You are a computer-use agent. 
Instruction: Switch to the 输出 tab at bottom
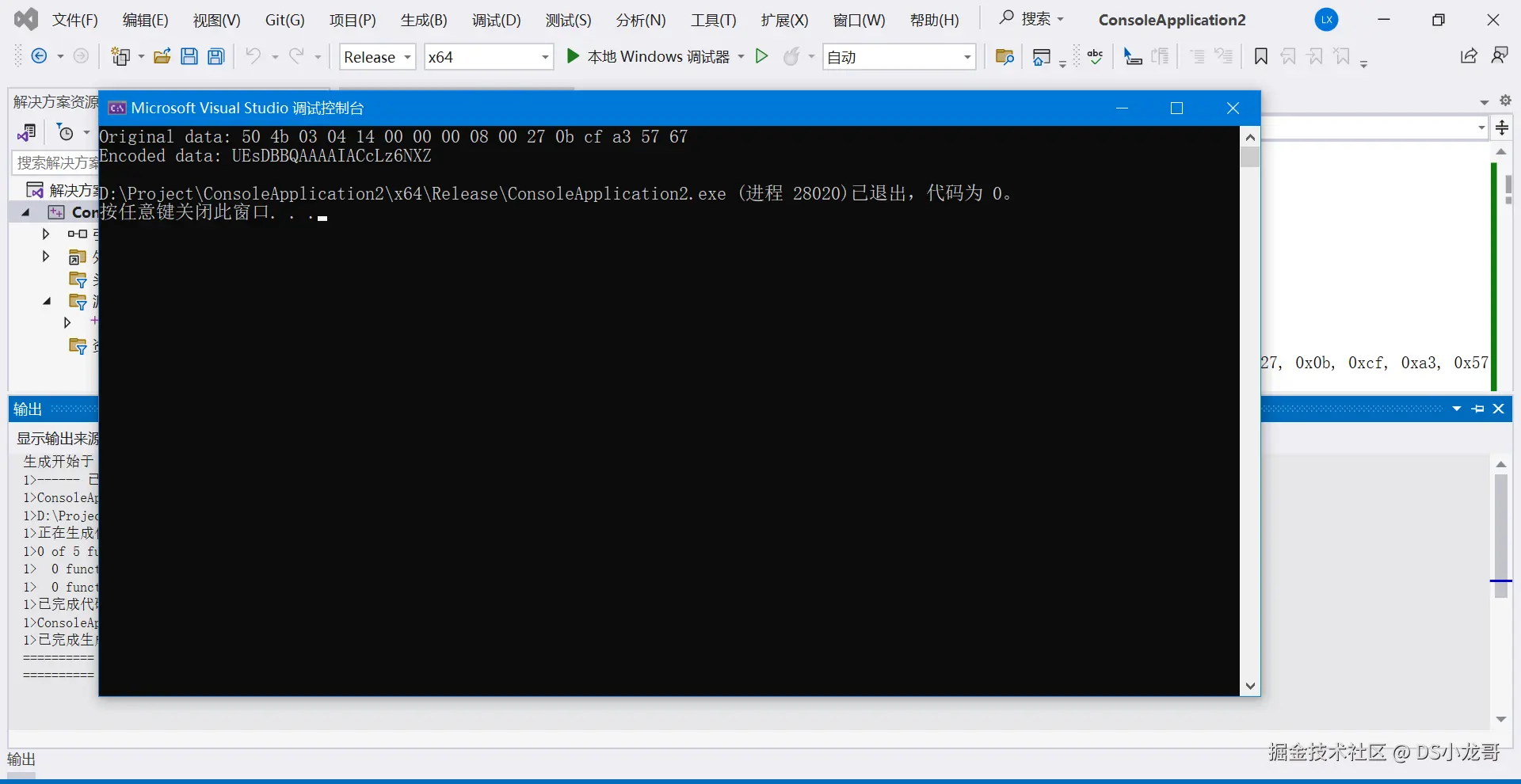[22, 759]
